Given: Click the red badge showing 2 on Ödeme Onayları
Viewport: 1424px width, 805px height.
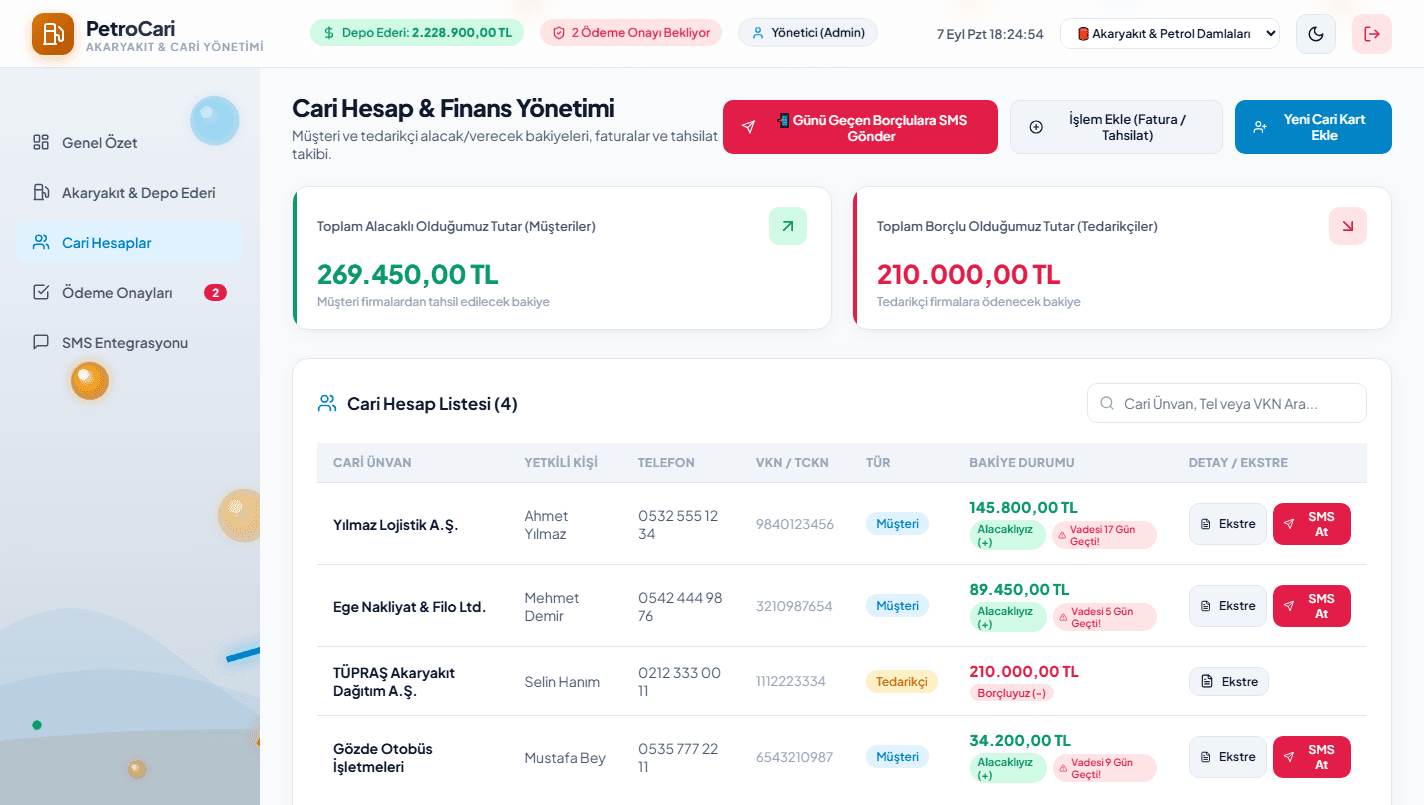Looking at the screenshot, I should coord(215,293).
